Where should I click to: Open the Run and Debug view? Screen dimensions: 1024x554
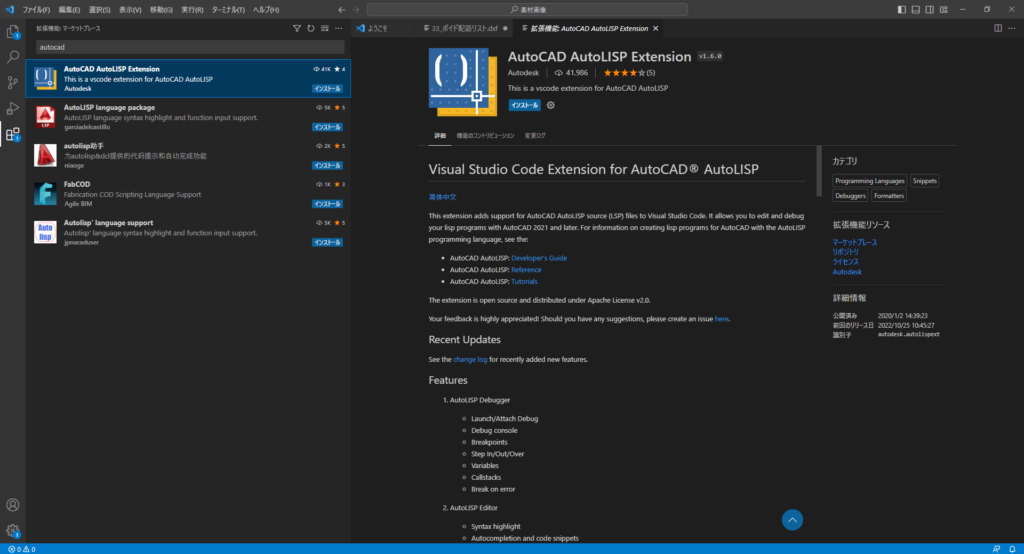[13, 108]
